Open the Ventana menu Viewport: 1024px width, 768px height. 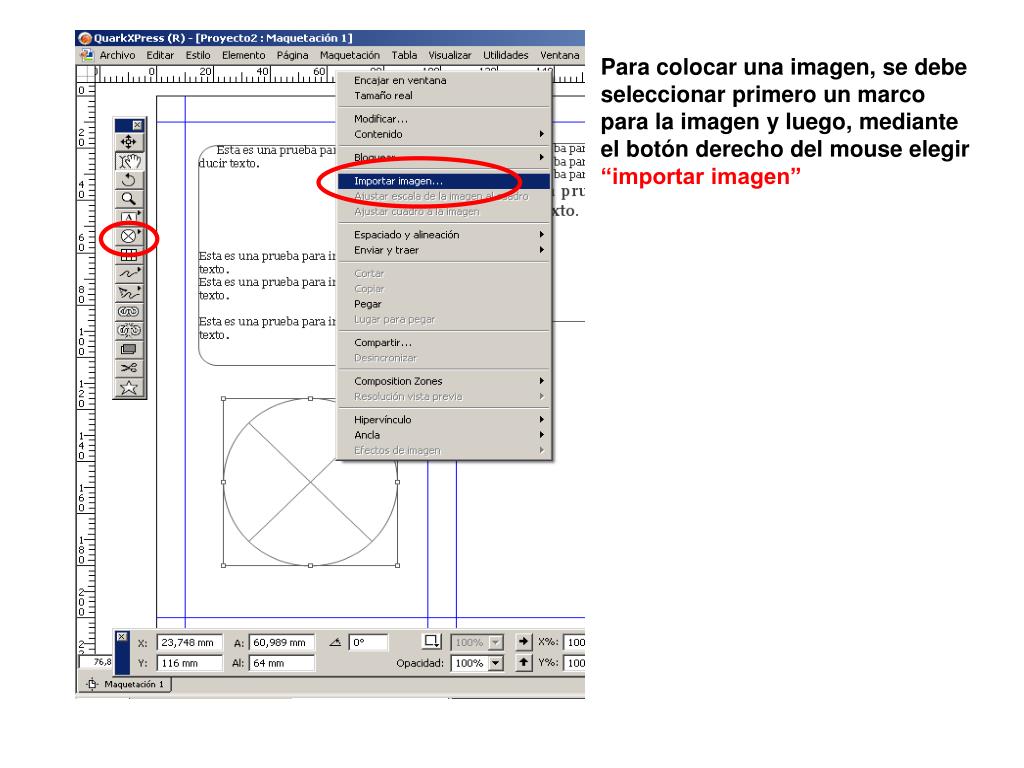click(560, 56)
